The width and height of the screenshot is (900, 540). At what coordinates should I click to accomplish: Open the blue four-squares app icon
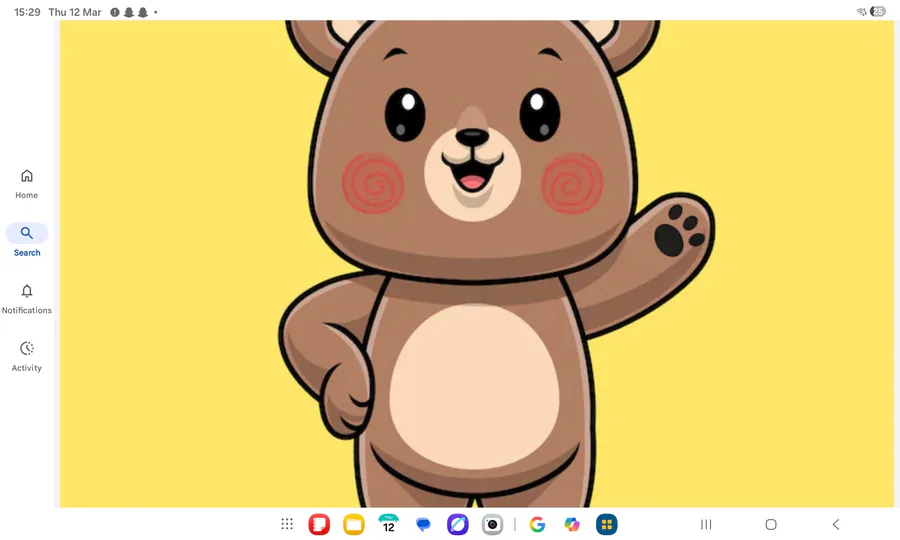(x=607, y=525)
